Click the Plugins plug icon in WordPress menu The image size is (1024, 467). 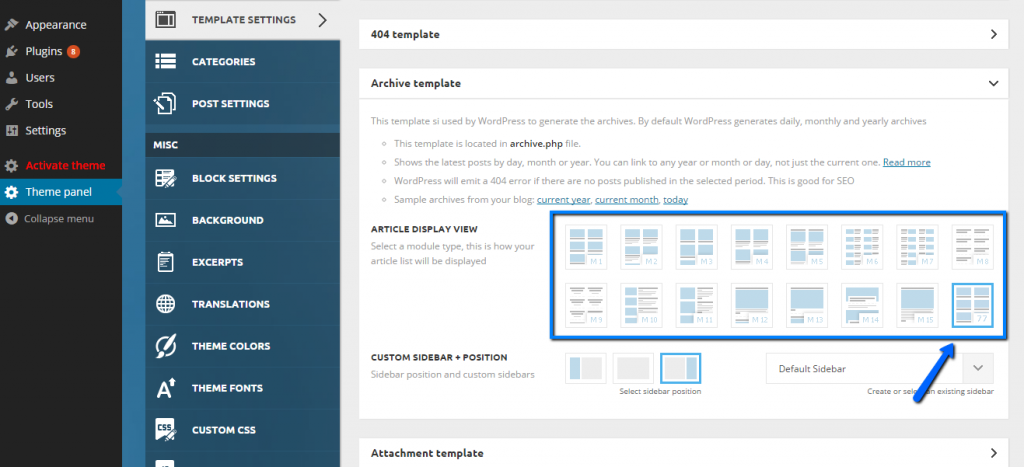click(11, 51)
